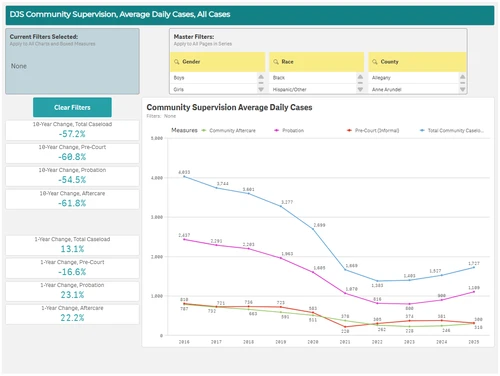Click the Pre-Court (Informal) legend label
This screenshot has width=500, height=376.
[377, 130]
